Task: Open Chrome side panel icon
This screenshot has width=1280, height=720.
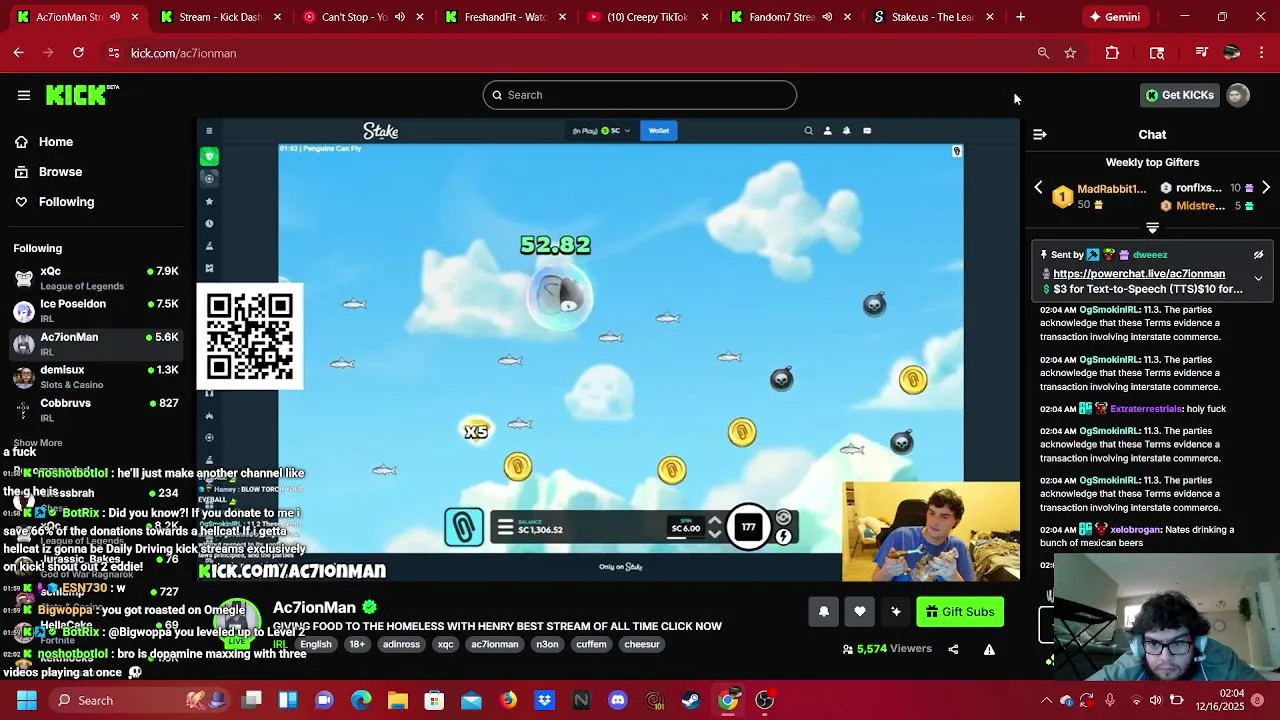Action: [x=1157, y=53]
